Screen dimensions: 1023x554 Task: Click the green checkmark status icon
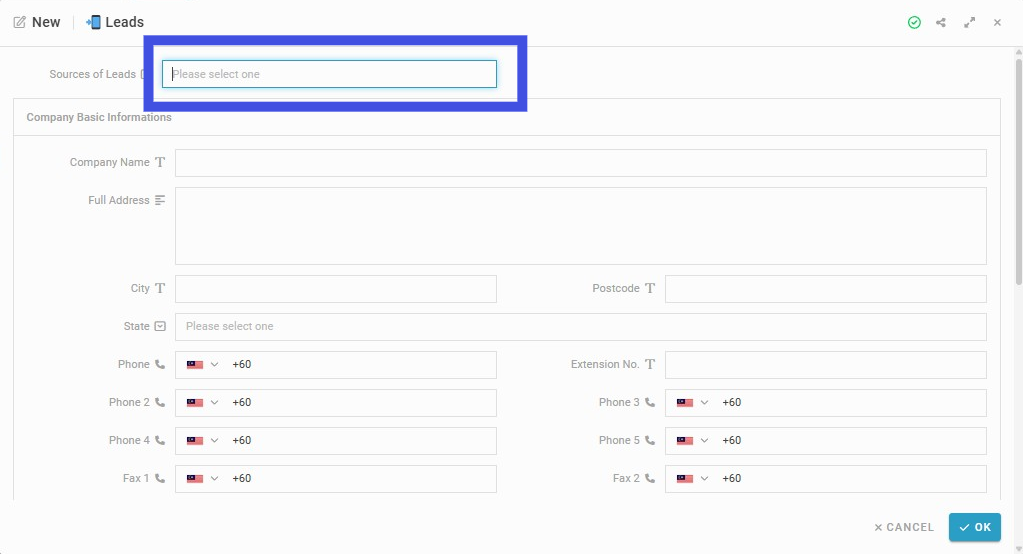click(914, 23)
